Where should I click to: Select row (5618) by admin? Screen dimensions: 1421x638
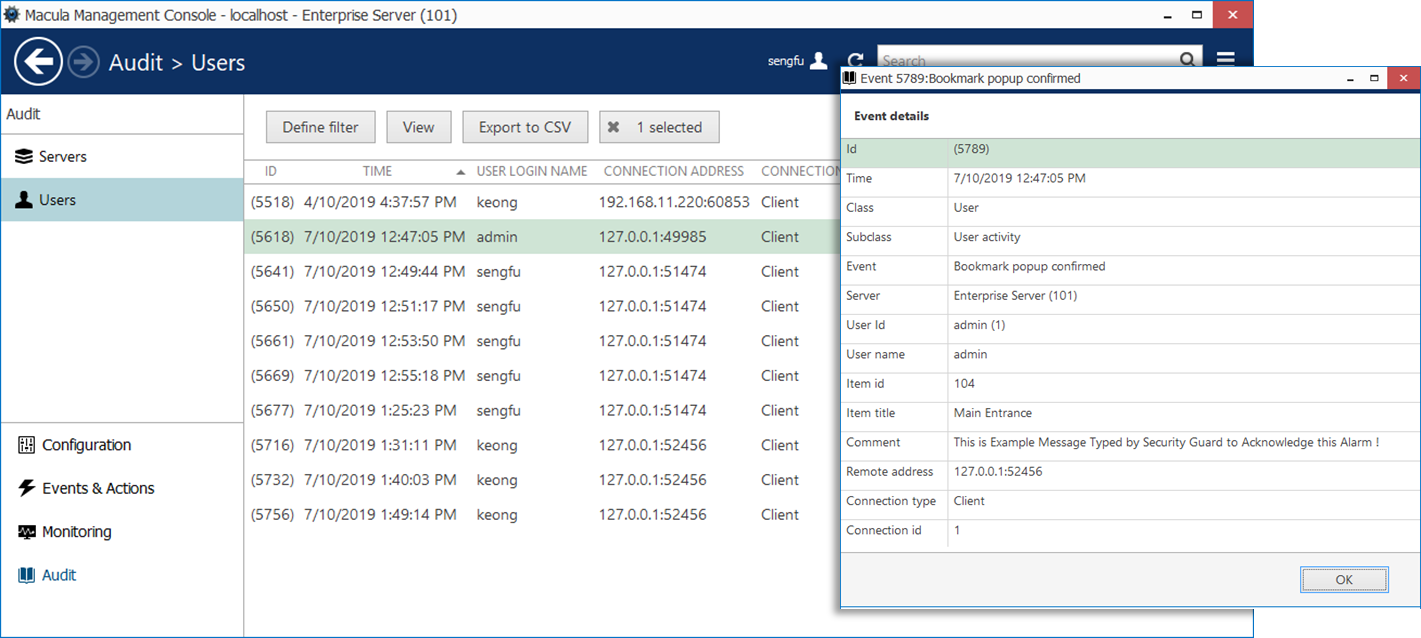click(x=542, y=237)
